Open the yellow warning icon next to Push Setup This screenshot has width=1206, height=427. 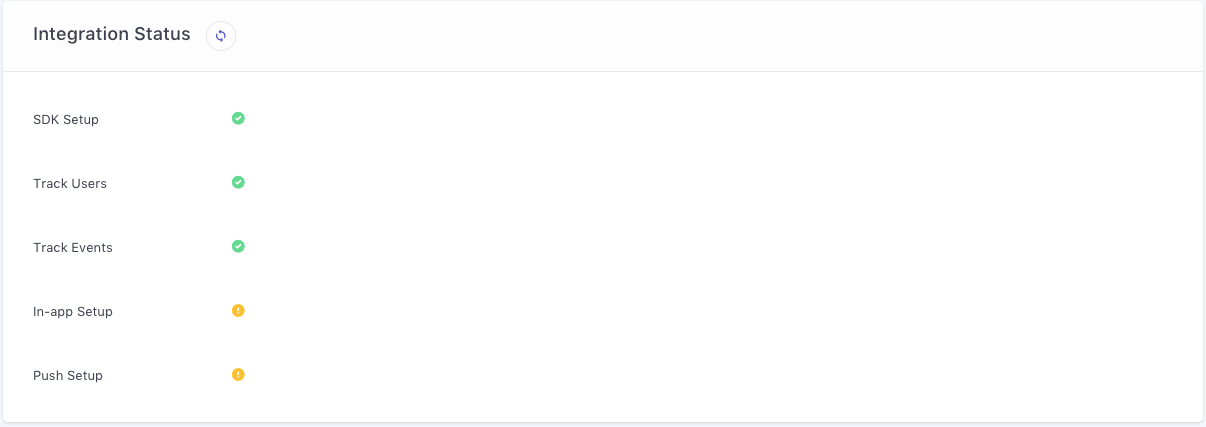(x=238, y=374)
